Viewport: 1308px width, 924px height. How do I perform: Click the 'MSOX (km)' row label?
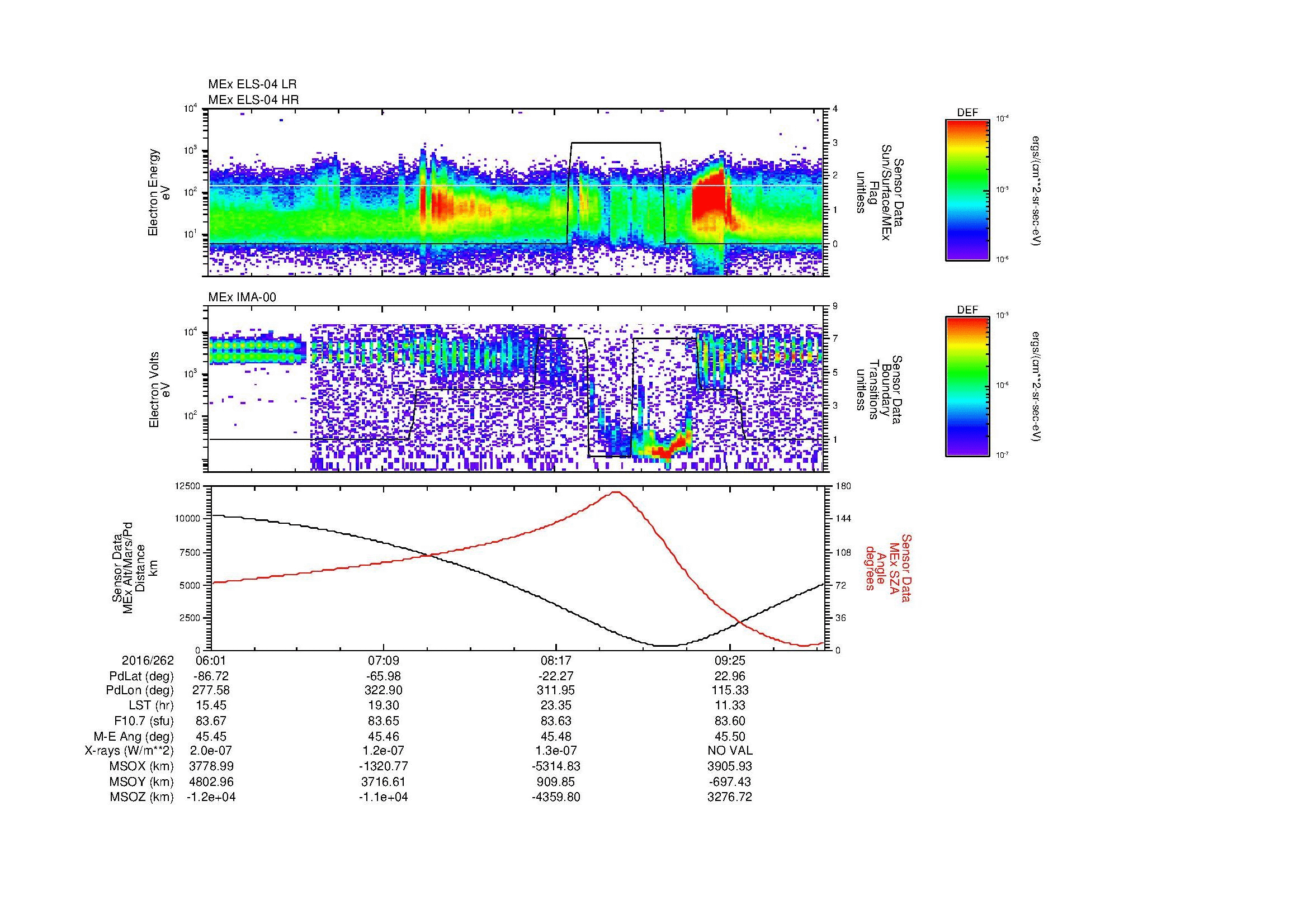pyautogui.click(x=142, y=766)
